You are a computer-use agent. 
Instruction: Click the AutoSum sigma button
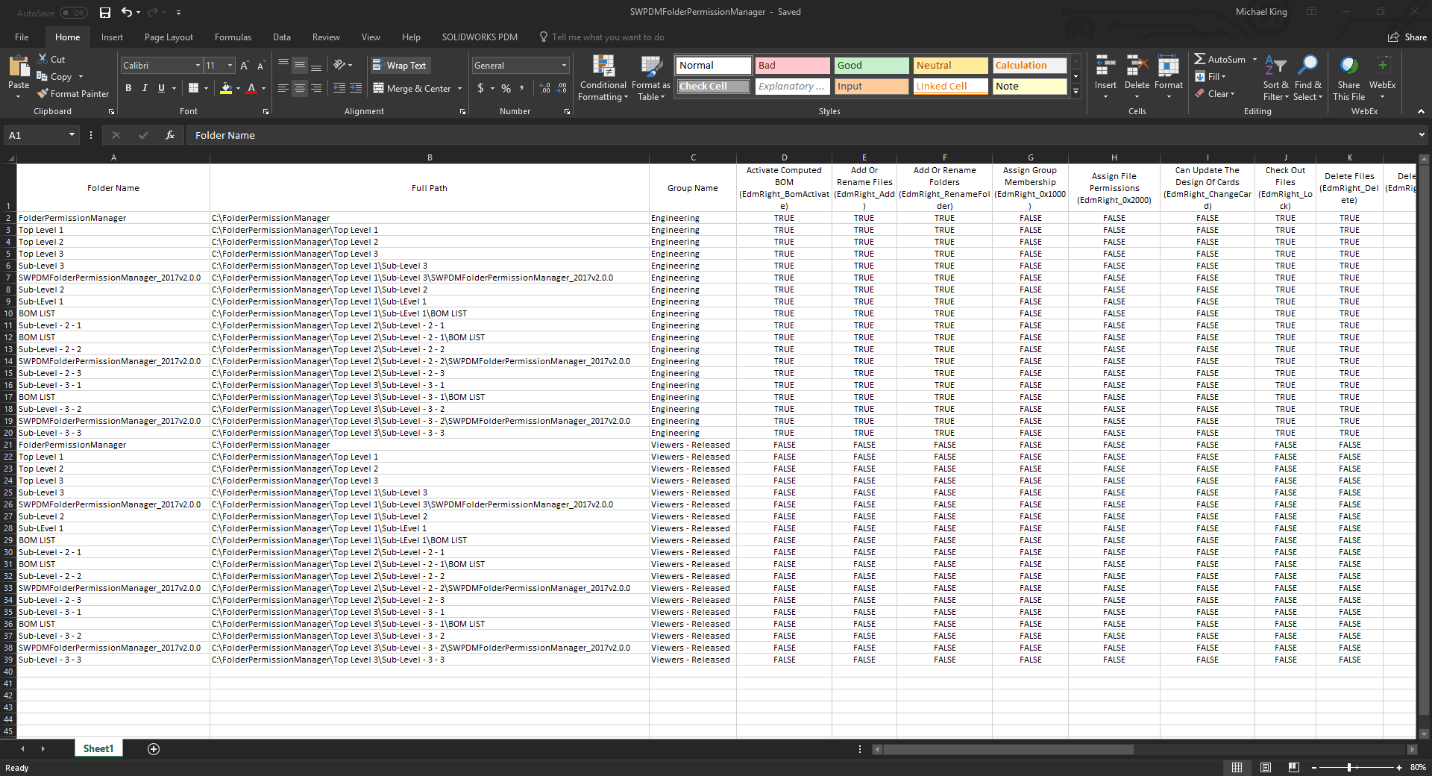pyautogui.click(x=1219, y=59)
